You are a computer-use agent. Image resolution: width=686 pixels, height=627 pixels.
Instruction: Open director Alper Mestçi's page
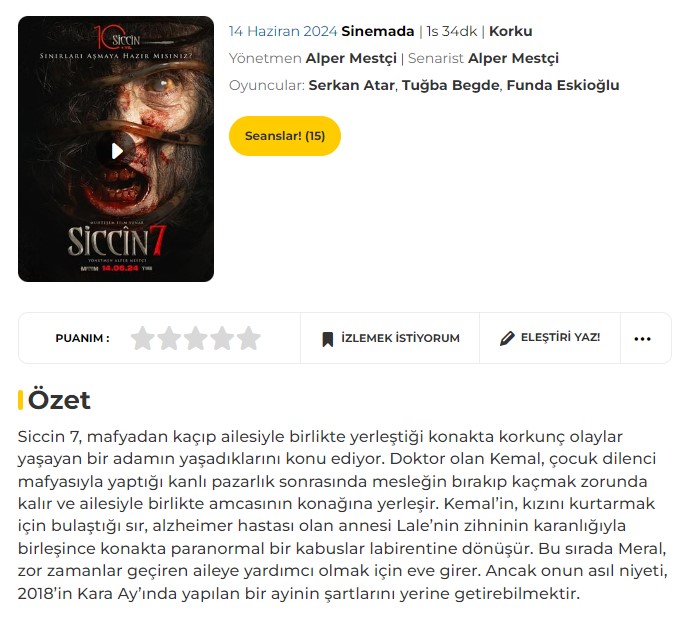click(x=351, y=58)
